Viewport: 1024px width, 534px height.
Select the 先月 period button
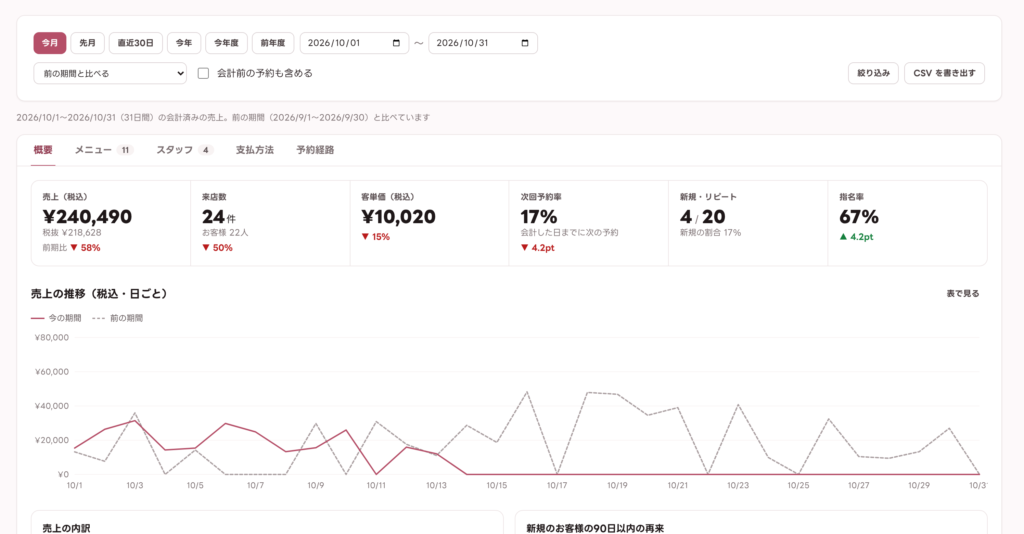click(88, 43)
